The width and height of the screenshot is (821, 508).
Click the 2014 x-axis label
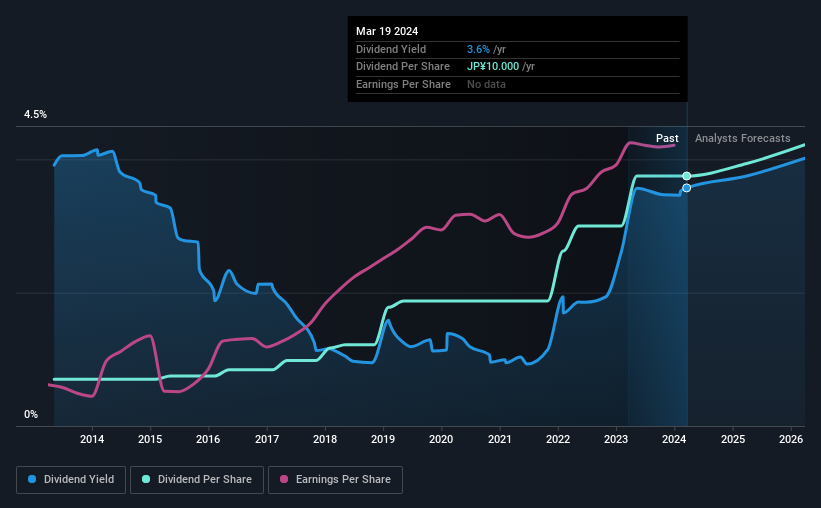[x=92, y=439]
